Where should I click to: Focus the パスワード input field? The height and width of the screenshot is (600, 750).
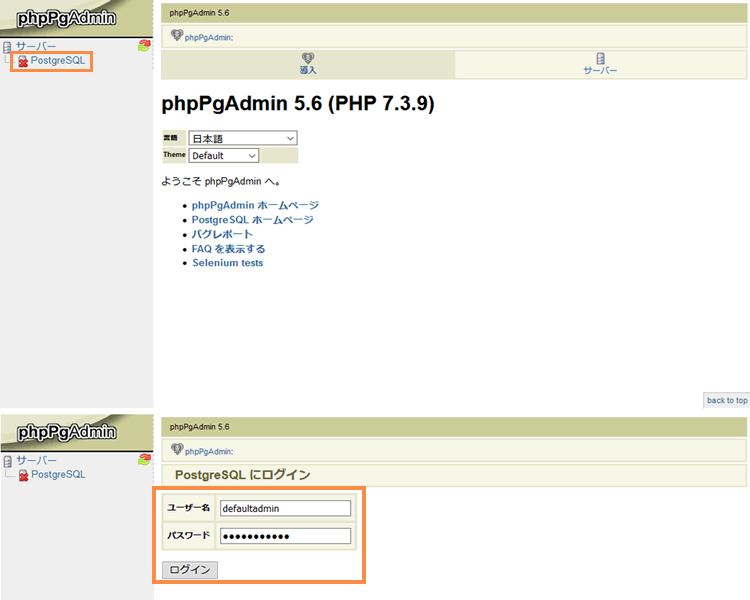285,536
